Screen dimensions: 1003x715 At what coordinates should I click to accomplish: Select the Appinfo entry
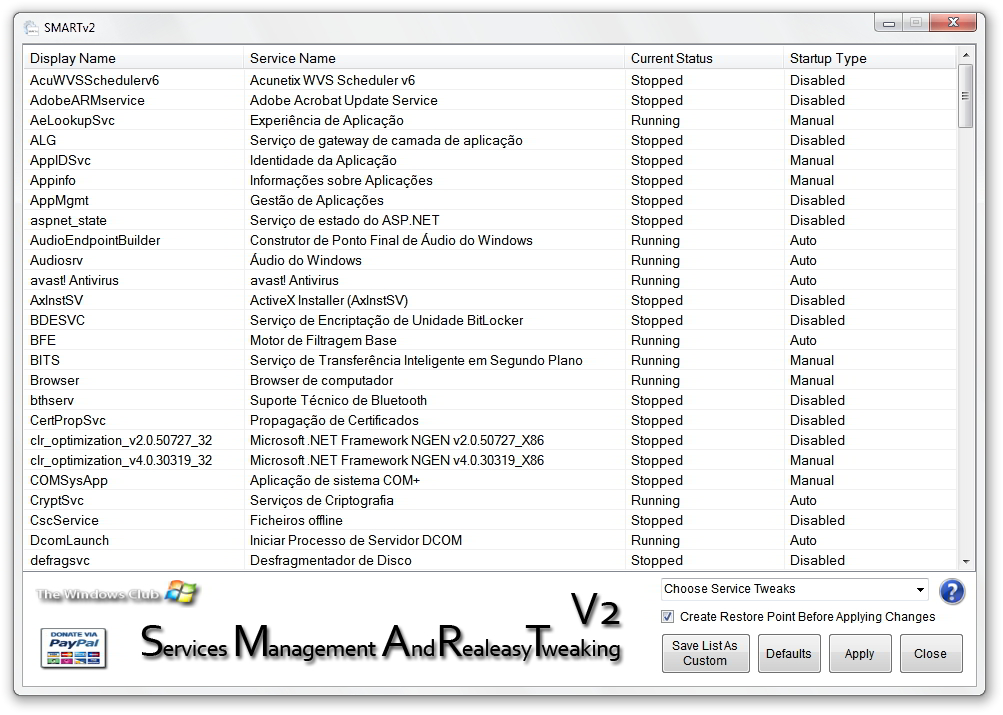(490, 180)
